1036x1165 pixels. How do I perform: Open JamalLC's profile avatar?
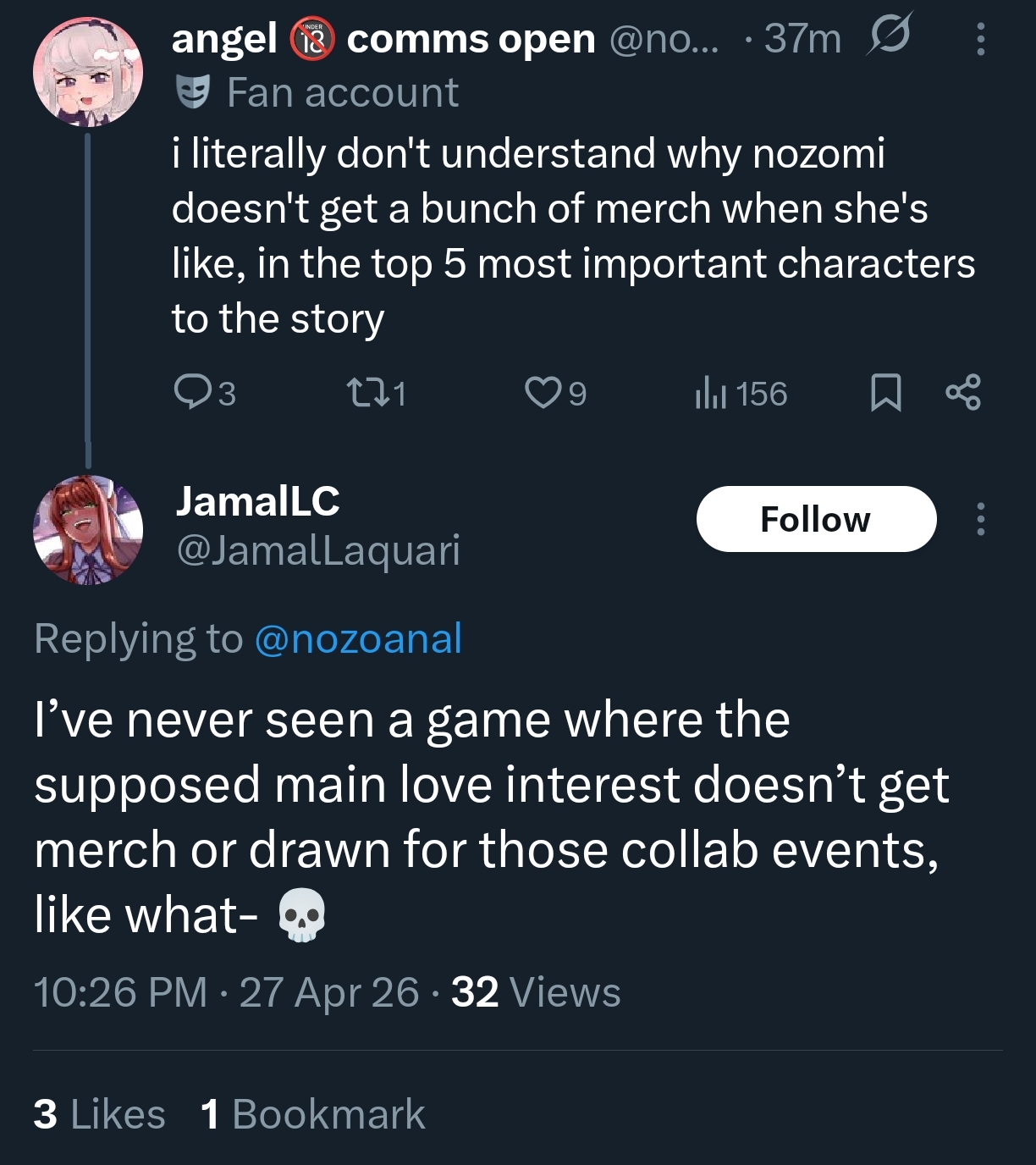(x=88, y=530)
